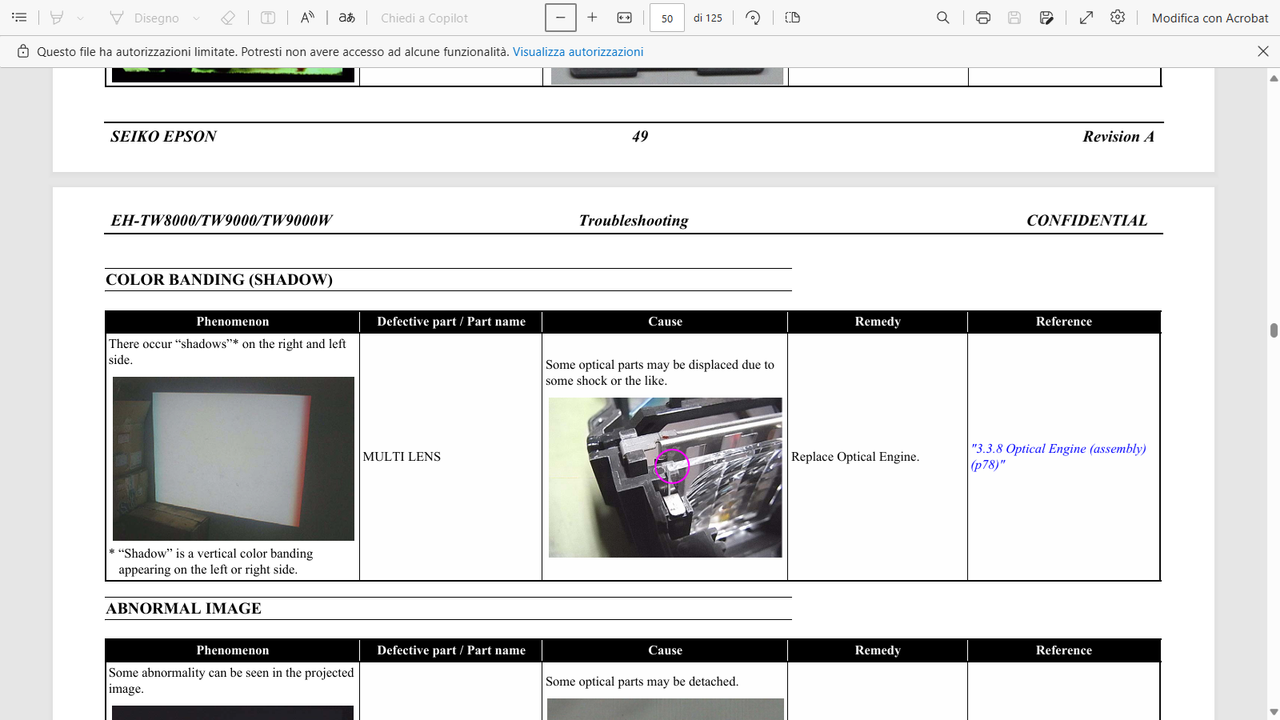Viewport: 1280px width, 720px height.
Task: Click Replace Optical Engine remedy text
Action: tap(855, 457)
